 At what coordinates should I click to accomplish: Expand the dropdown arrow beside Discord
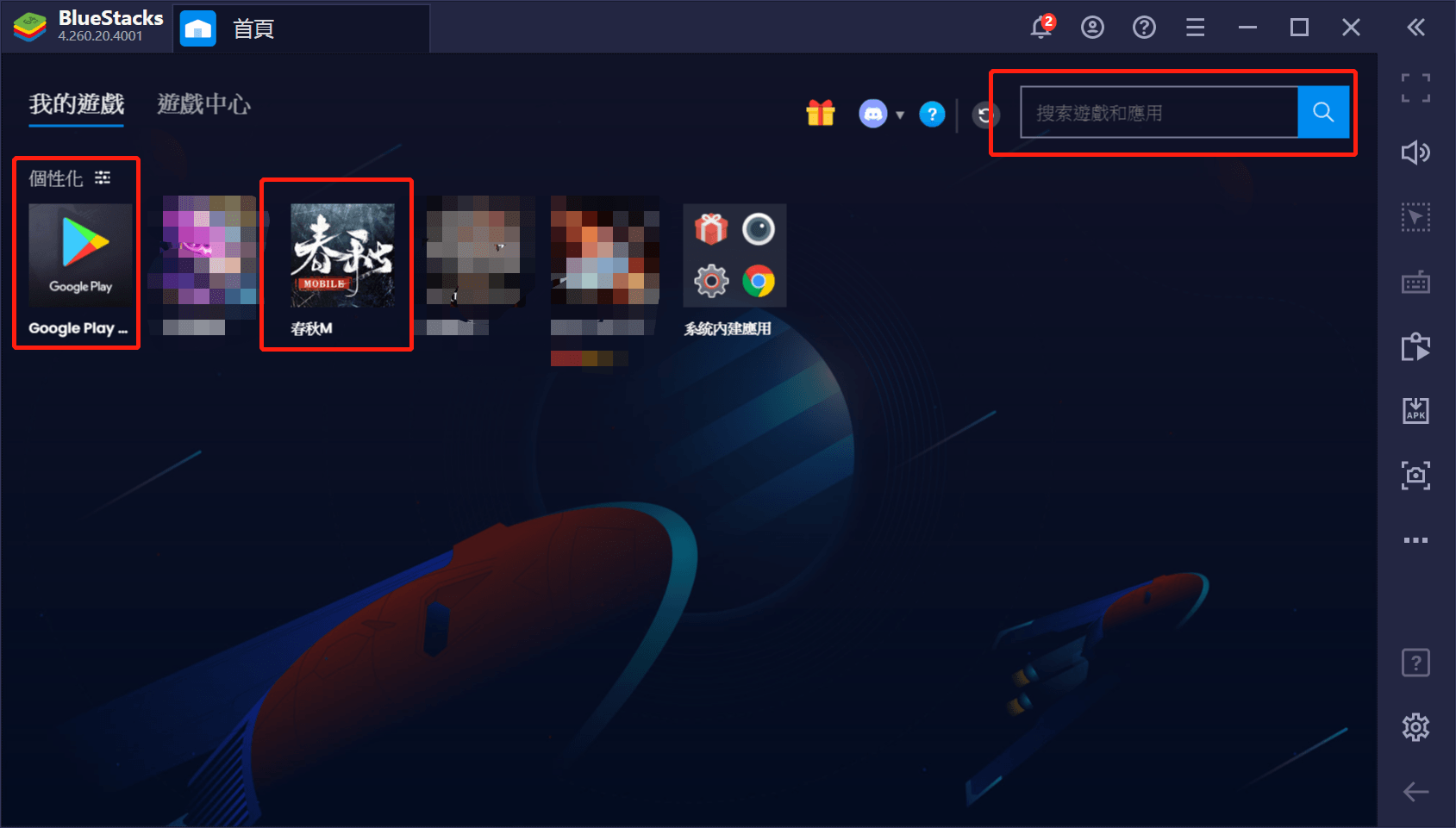coord(900,115)
